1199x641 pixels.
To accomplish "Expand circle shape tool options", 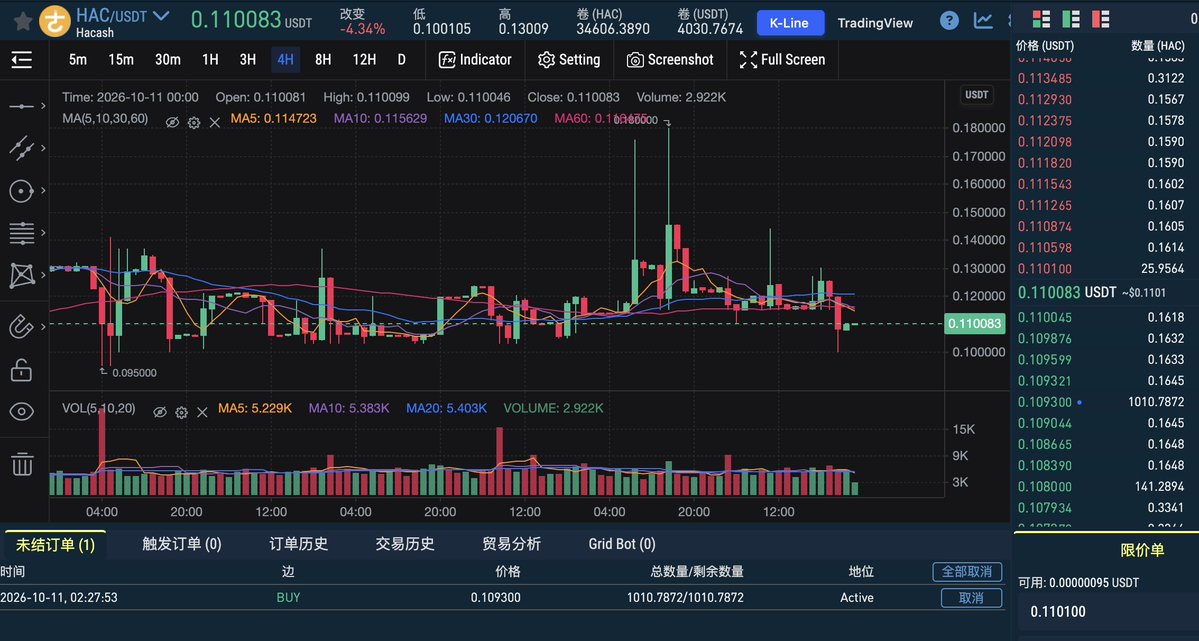I will pyautogui.click(x=43, y=190).
